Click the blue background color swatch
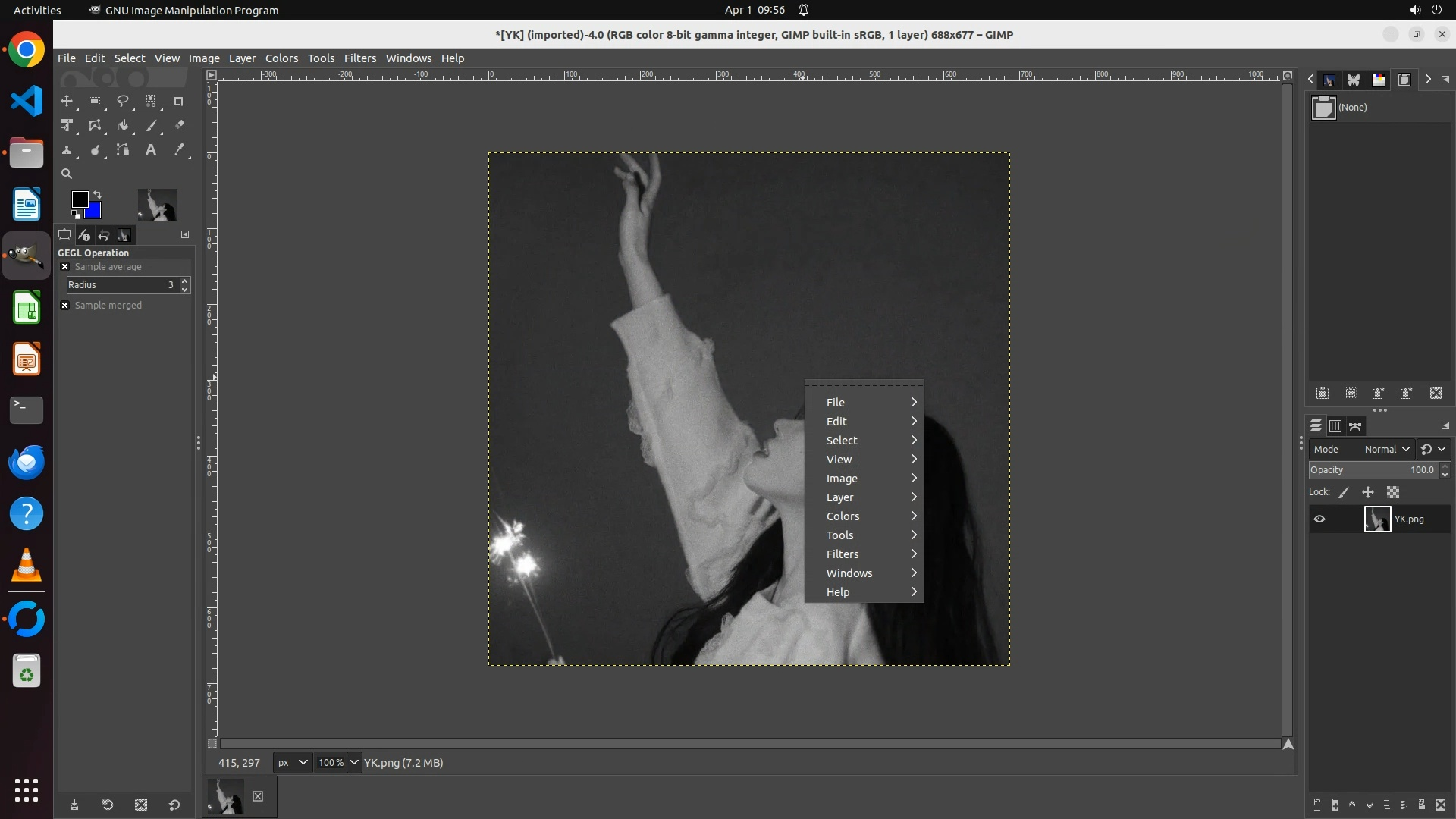 coord(95,212)
